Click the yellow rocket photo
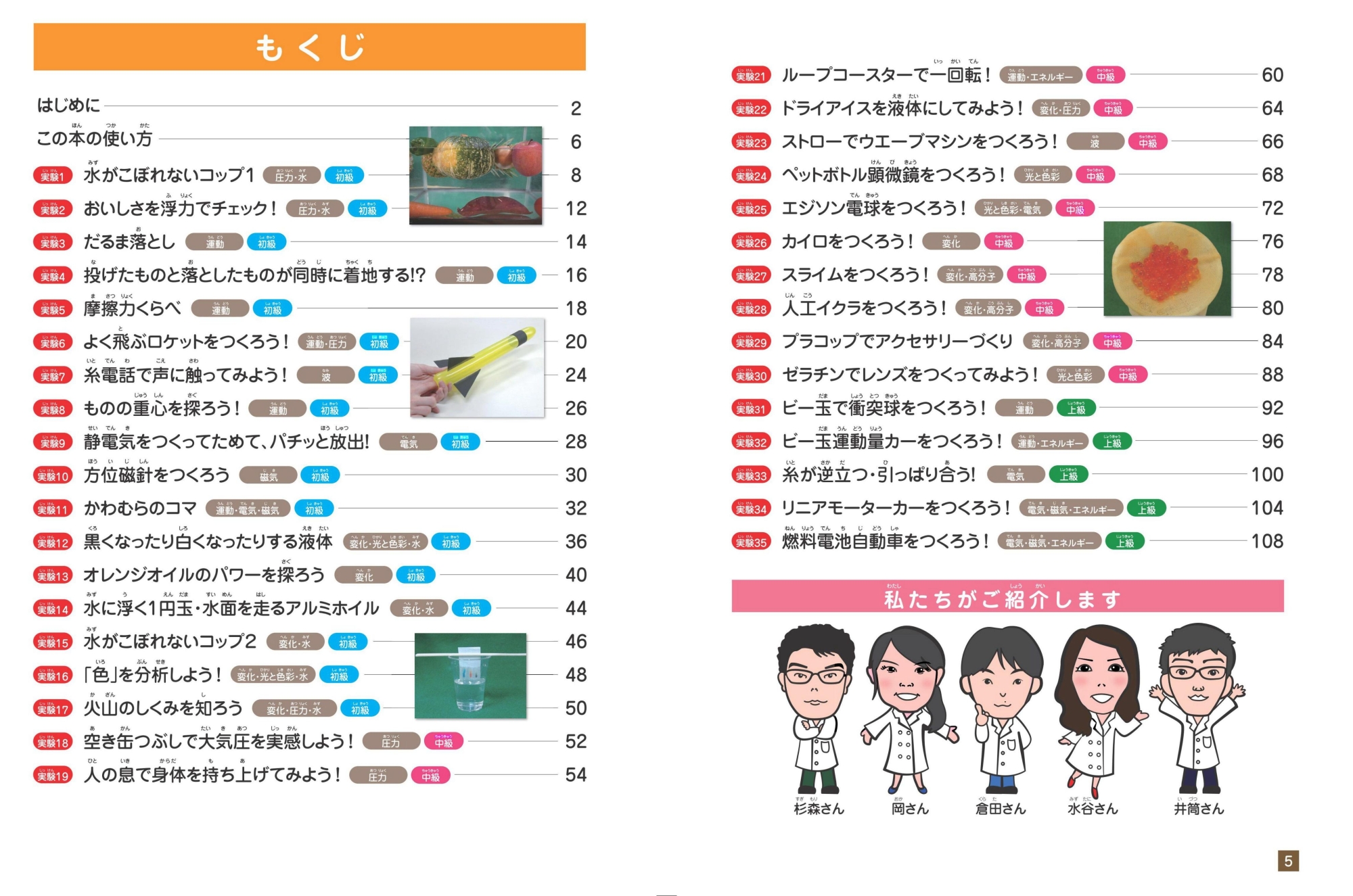 (x=477, y=367)
